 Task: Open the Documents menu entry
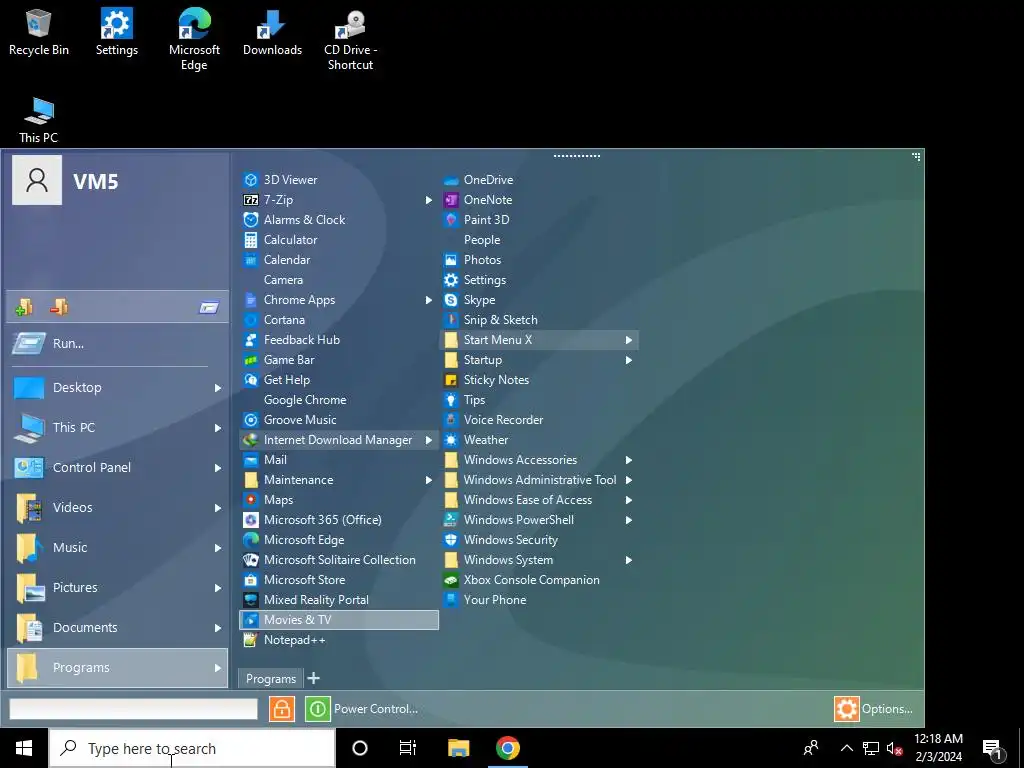coord(118,628)
